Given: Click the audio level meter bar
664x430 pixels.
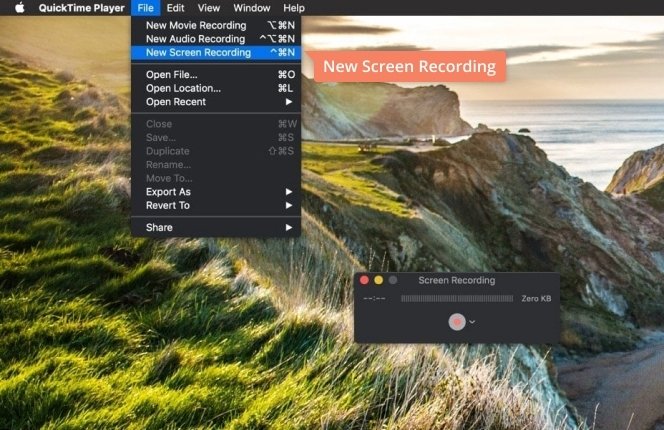Looking at the screenshot, I should click(x=457, y=299).
